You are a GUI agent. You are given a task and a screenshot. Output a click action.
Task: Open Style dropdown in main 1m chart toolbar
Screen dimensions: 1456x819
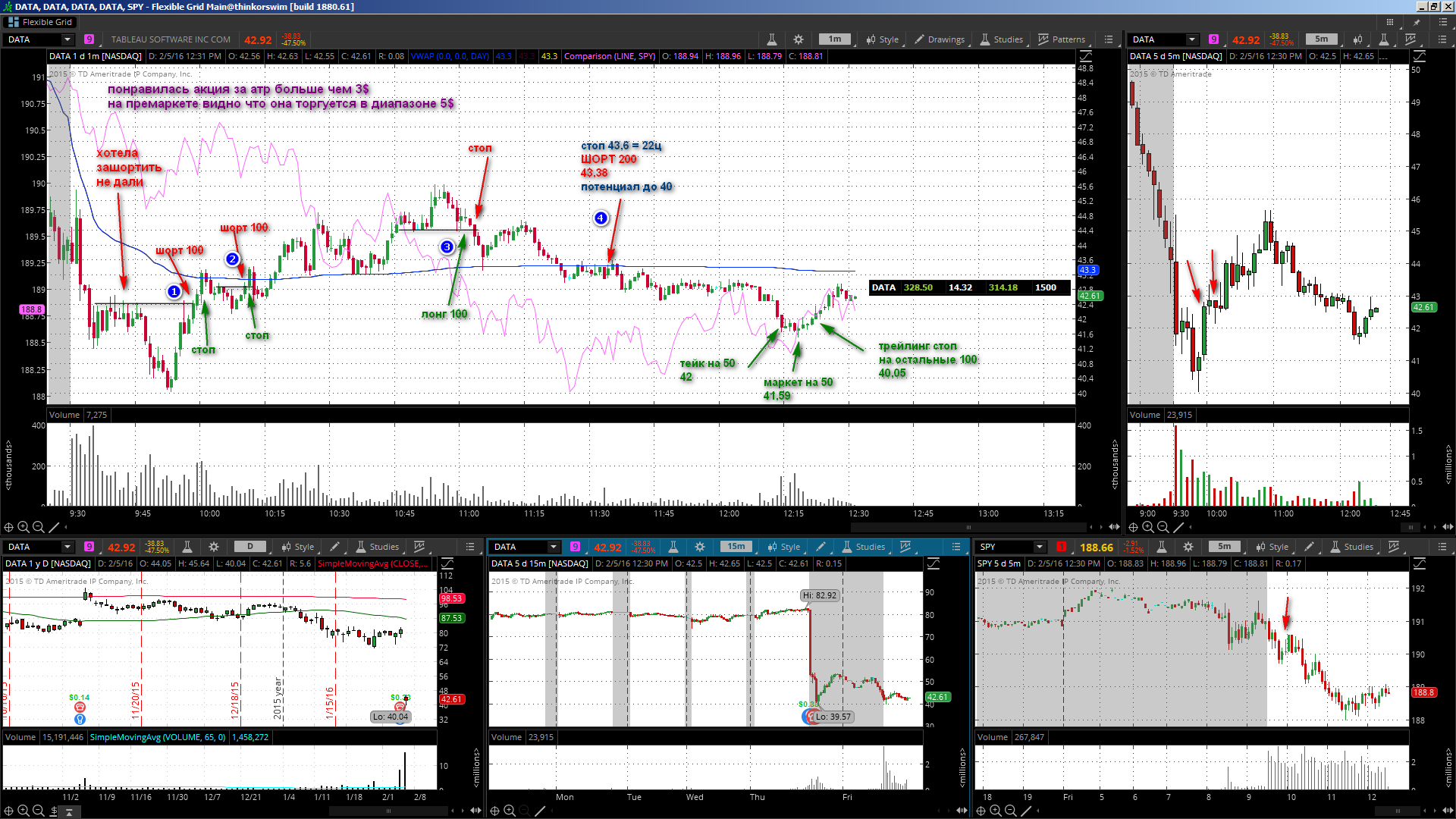click(883, 39)
